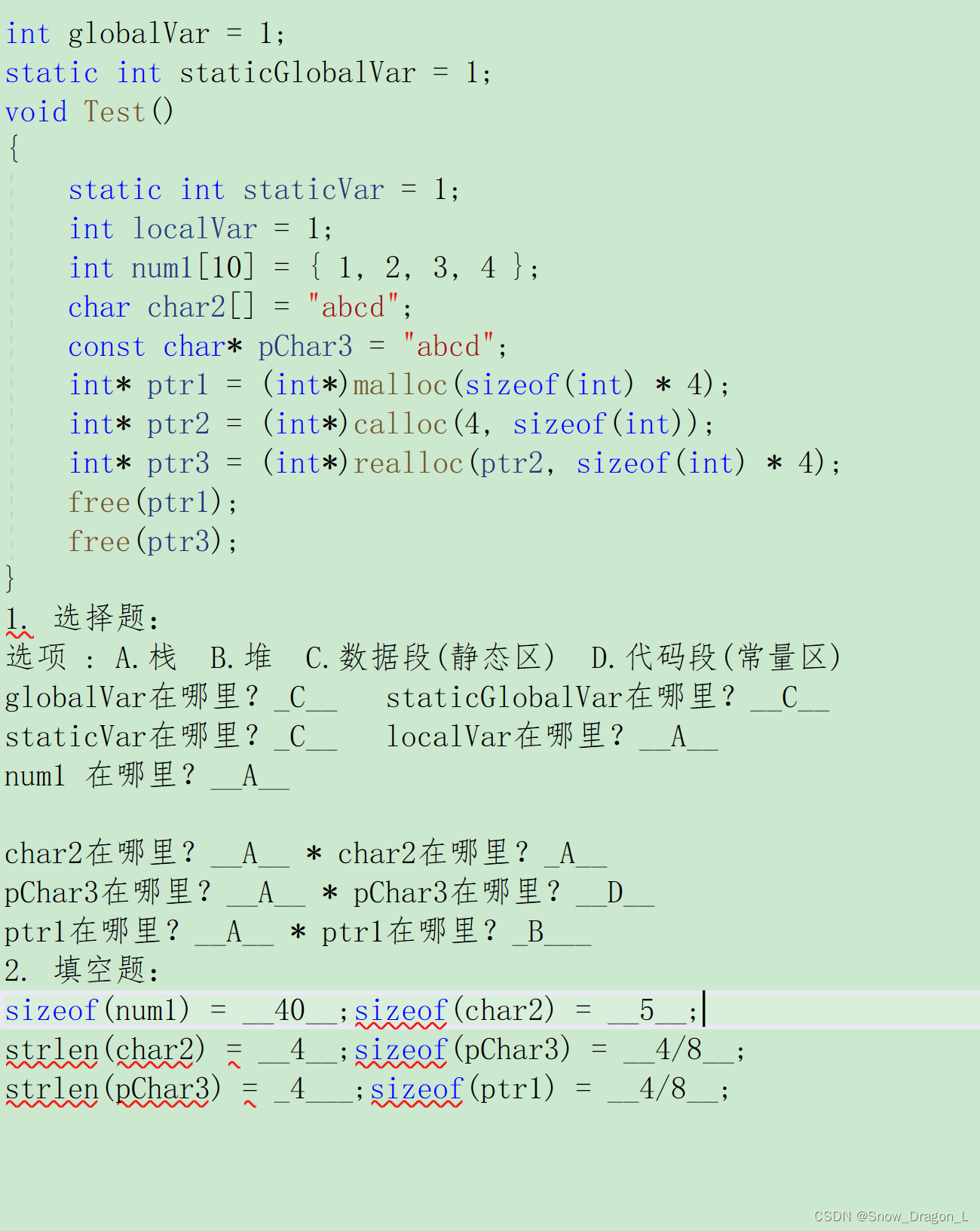The height and width of the screenshot is (1231, 980).
Task: Click option 'D. 代码段(常量区)'
Action: 716,657
